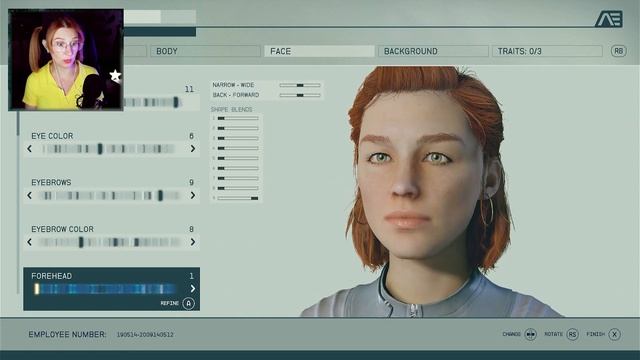The width and height of the screenshot is (640, 360).
Task: Select the FOREHEAD option row
Action: 111,289
